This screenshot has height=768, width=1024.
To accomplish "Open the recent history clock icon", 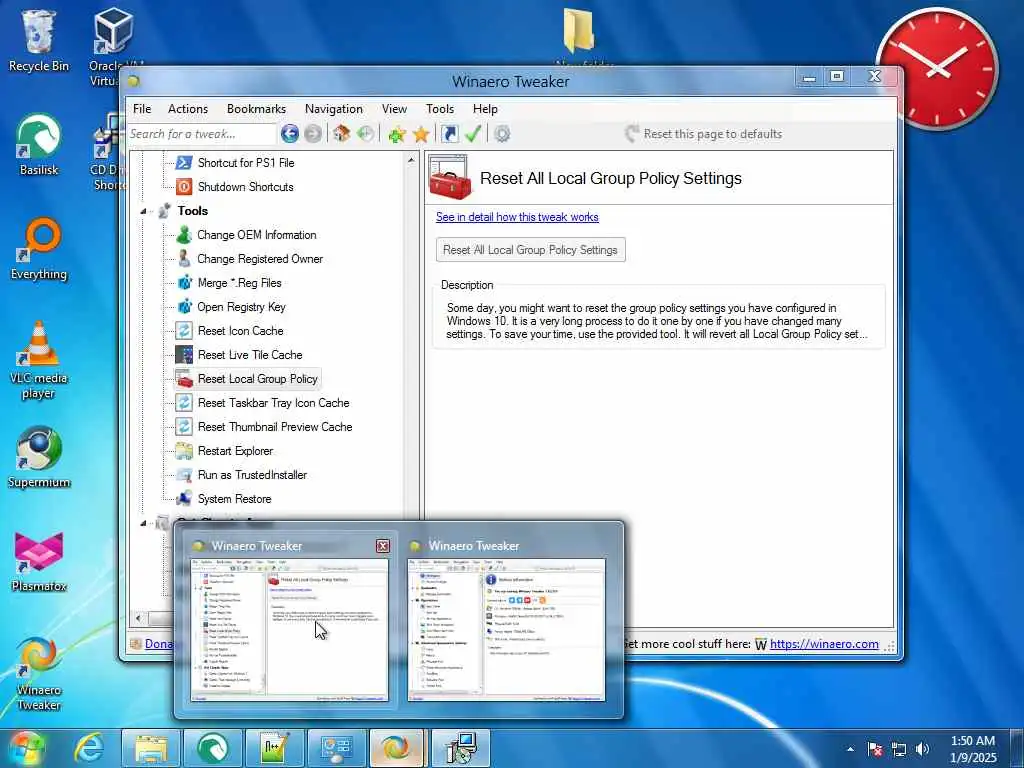I will [366, 134].
